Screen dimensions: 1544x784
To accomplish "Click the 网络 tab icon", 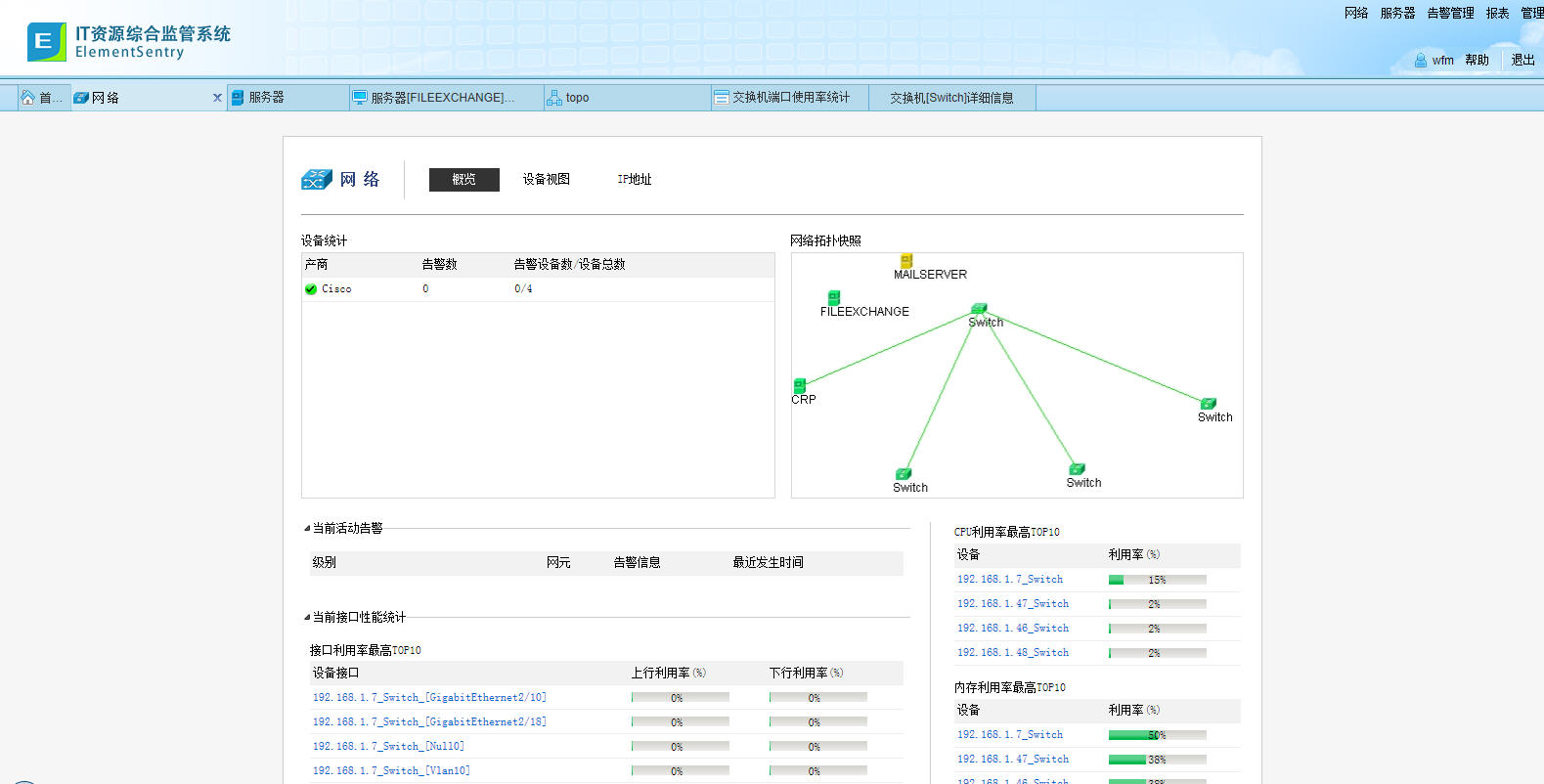I will coord(81,98).
